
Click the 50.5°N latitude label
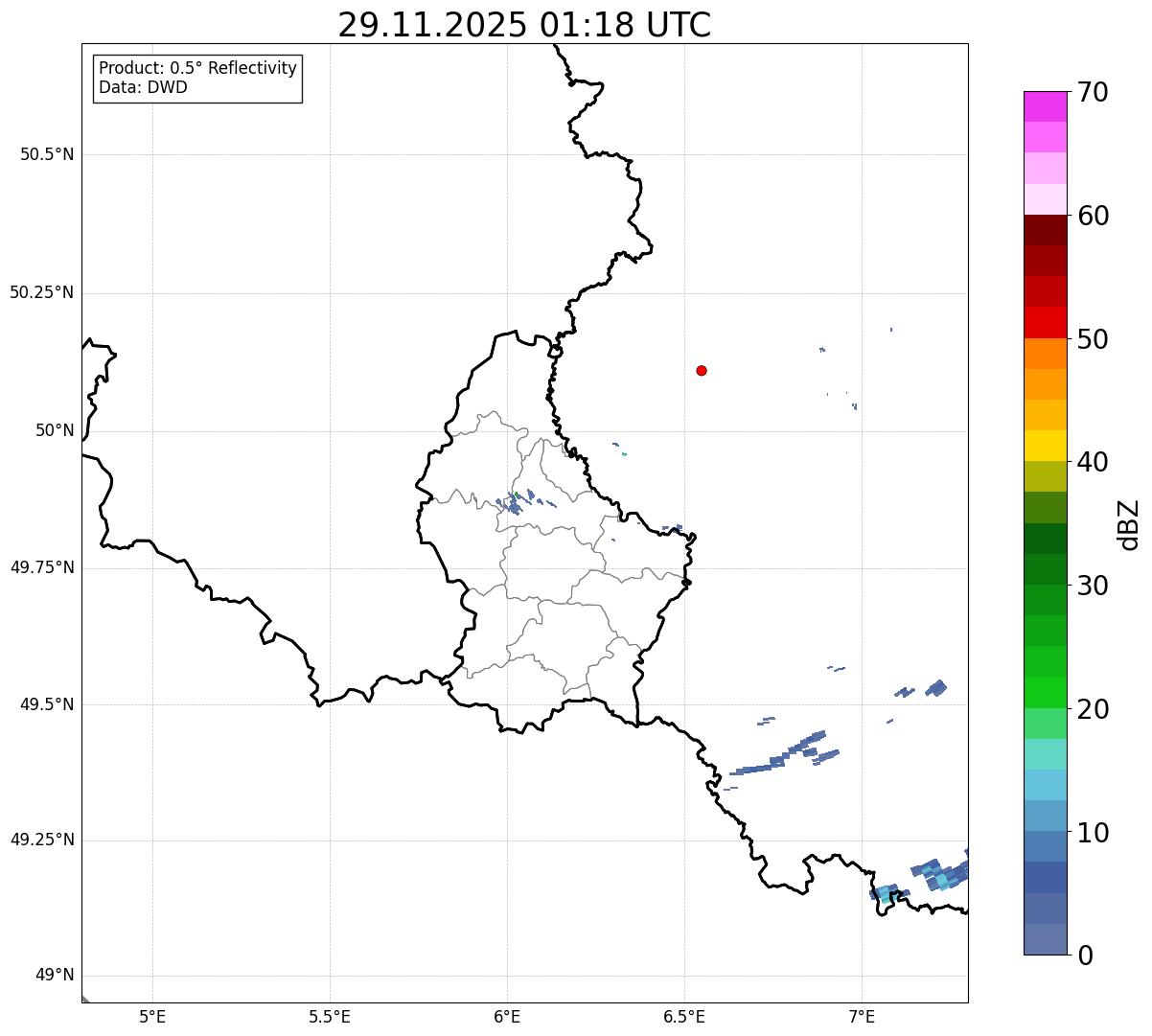[47, 154]
